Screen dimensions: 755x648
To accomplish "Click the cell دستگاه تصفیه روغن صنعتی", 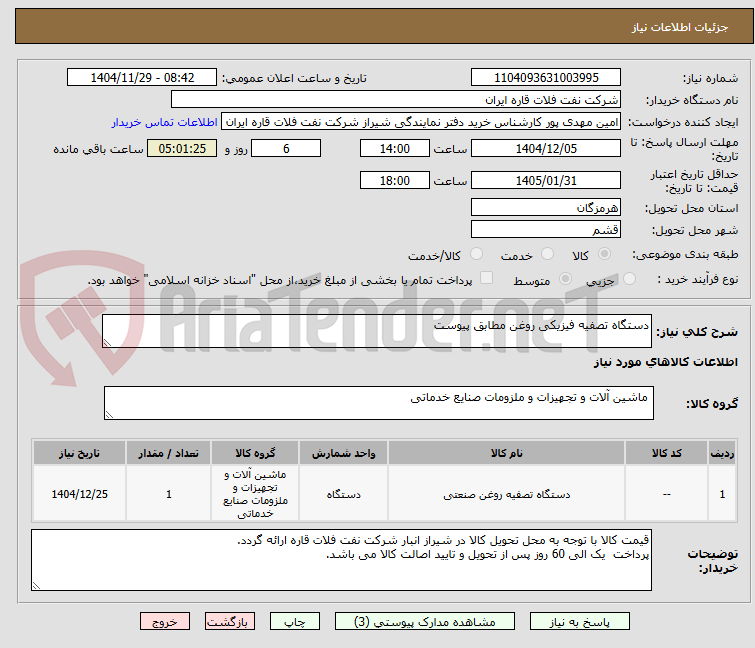I will coord(506,494).
